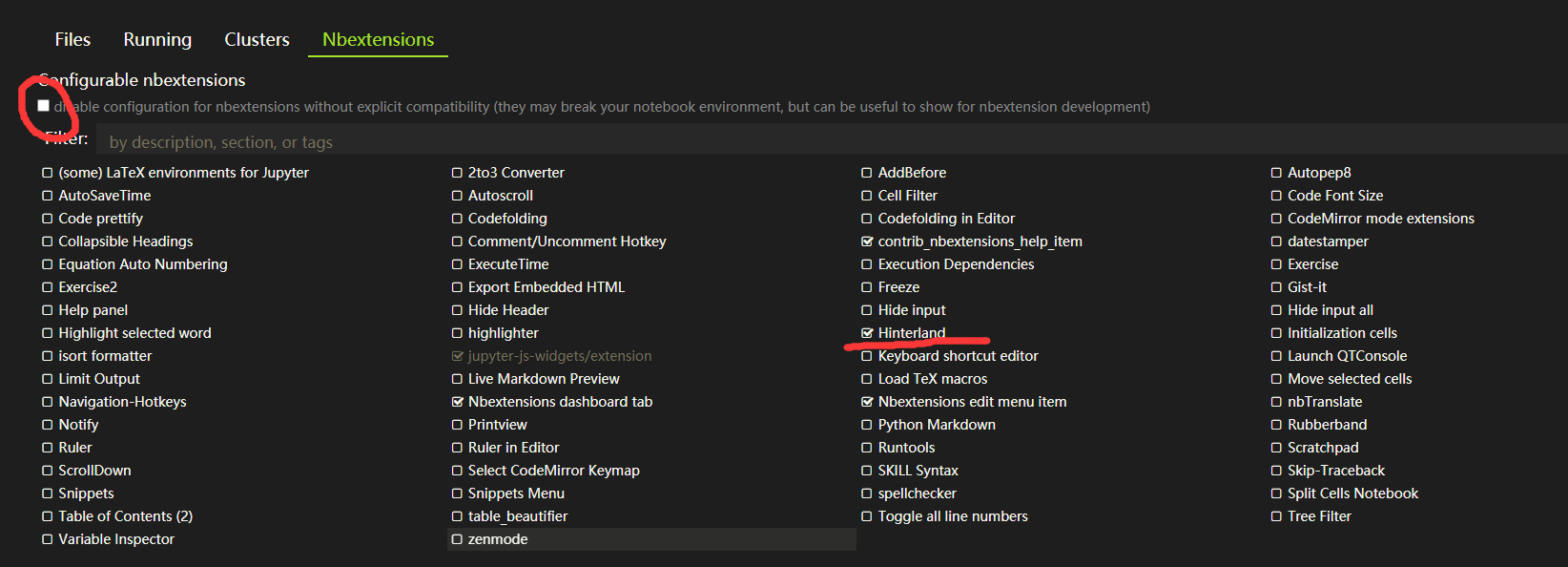This screenshot has width=1568, height=567.
Task: Enable the spellchecker extension
Action: [867, 493]
